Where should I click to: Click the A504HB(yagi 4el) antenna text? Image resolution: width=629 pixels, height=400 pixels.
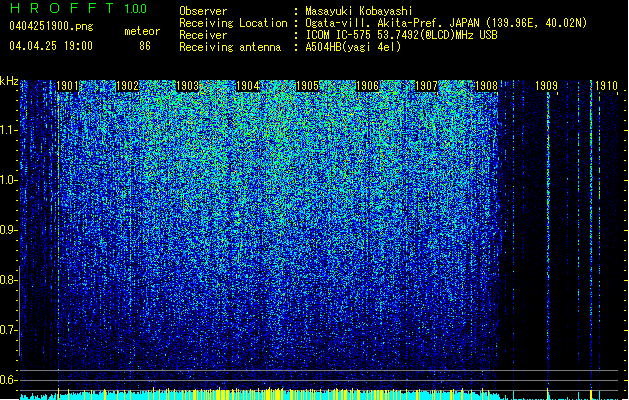[x=353, y=47]
